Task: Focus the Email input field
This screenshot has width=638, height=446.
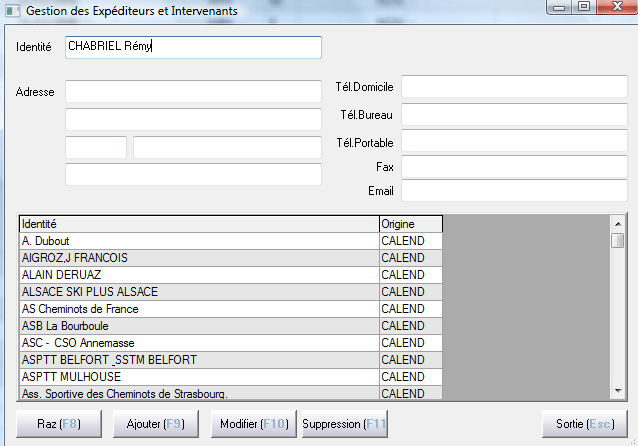Action: tap(513, 191)
